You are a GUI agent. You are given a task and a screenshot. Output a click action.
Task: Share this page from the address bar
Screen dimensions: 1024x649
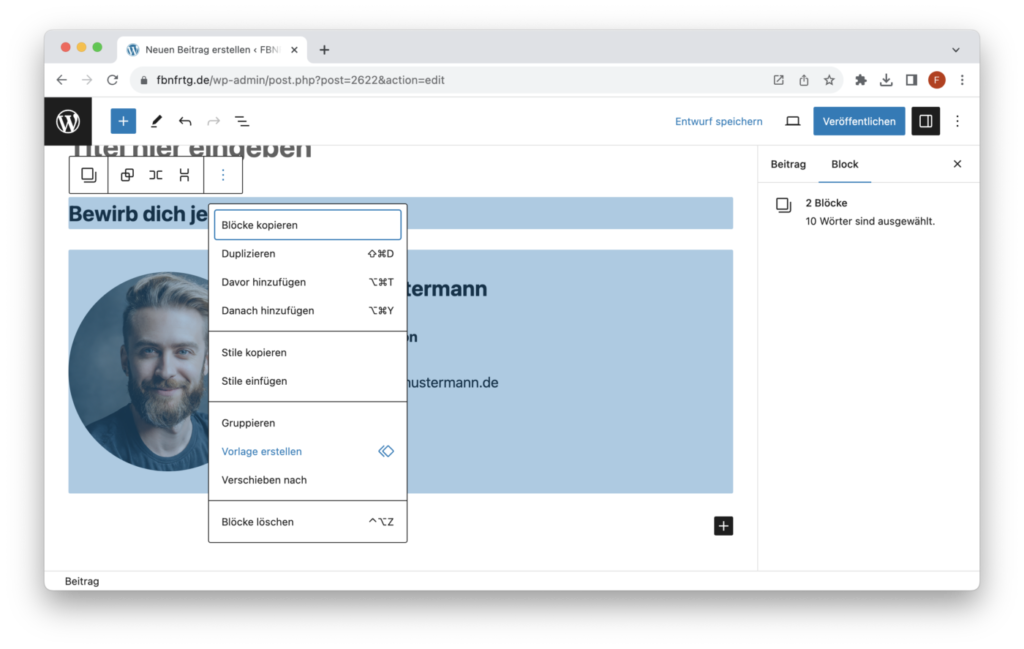pos(804,80)
